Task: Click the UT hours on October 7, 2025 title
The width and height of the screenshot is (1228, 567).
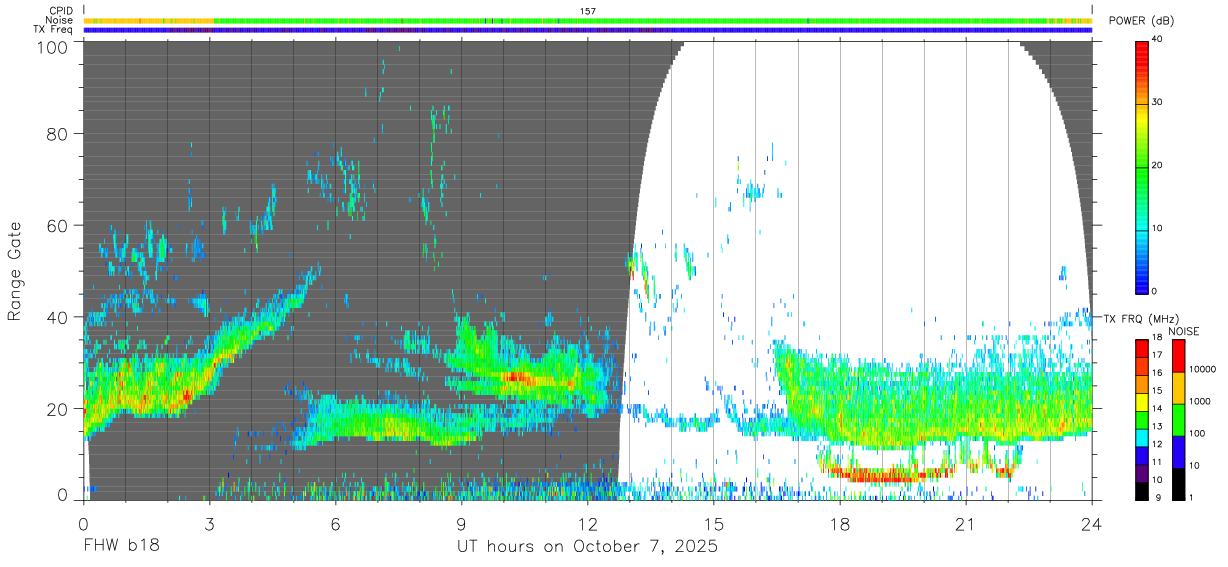Action: (587, 547)
